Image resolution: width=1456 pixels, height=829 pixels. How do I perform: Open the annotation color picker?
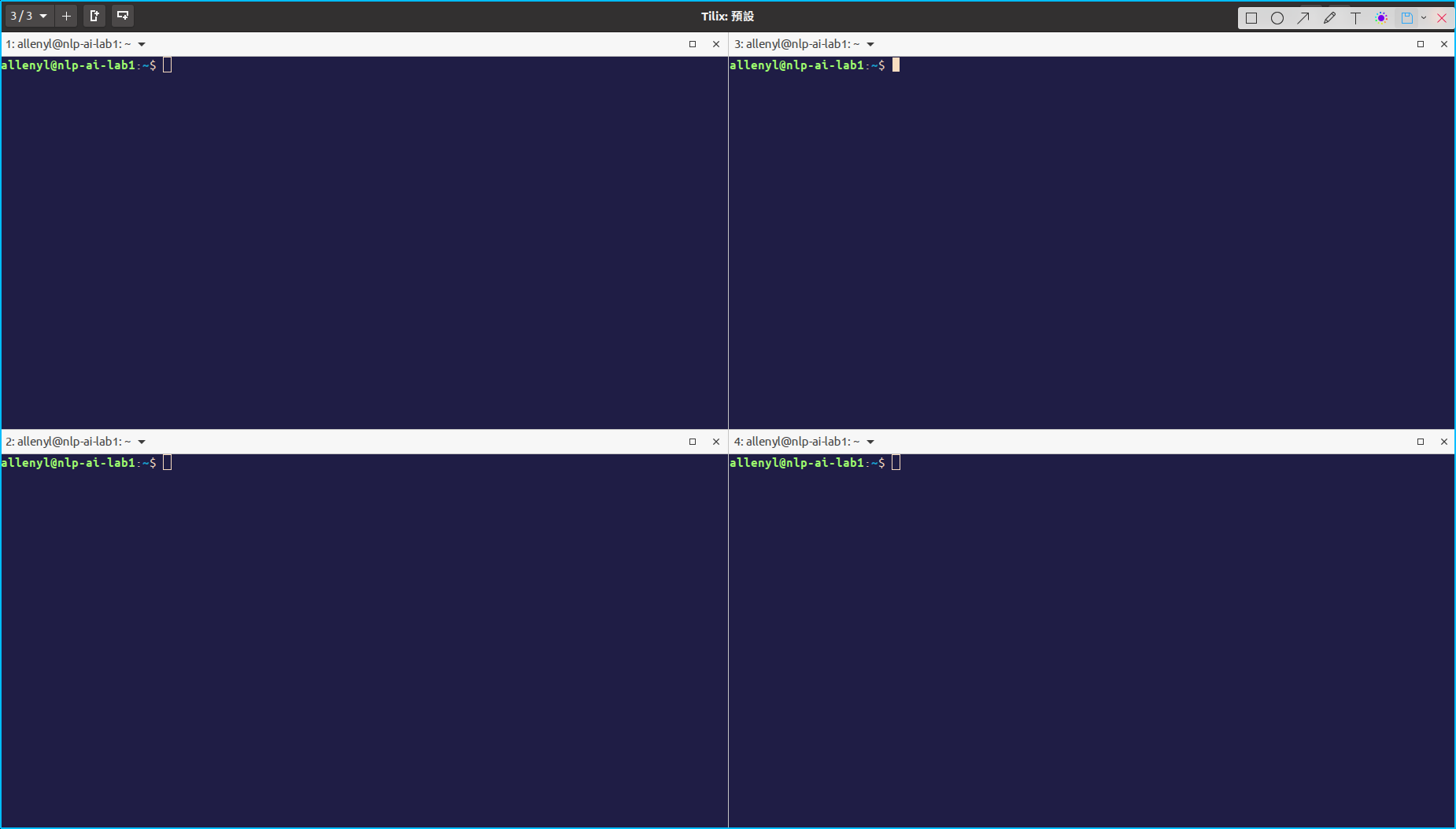tap(1381, 18)
